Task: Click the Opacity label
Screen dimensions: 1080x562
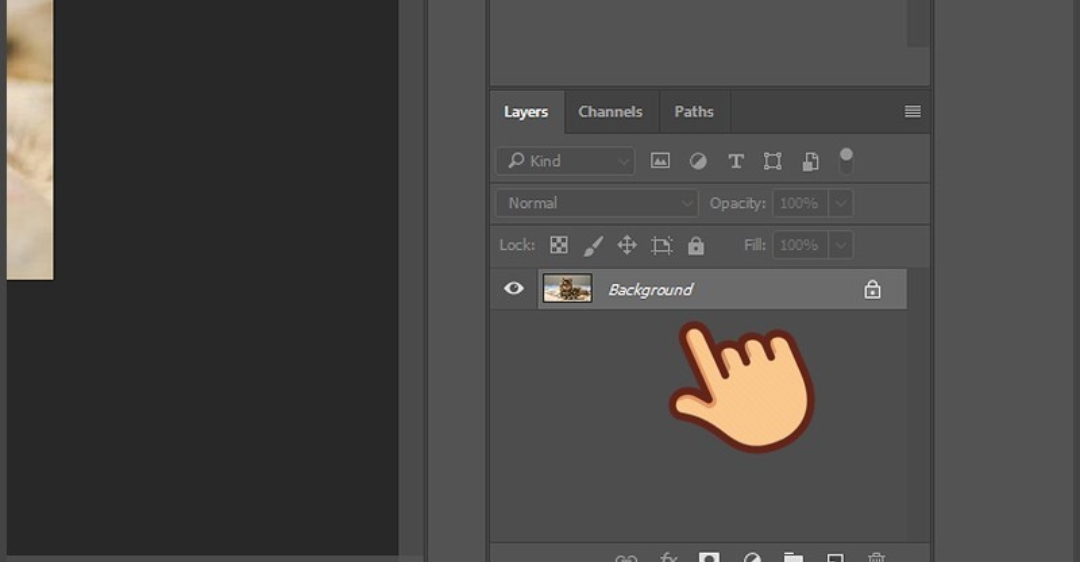Action: (x=738, y=203)
